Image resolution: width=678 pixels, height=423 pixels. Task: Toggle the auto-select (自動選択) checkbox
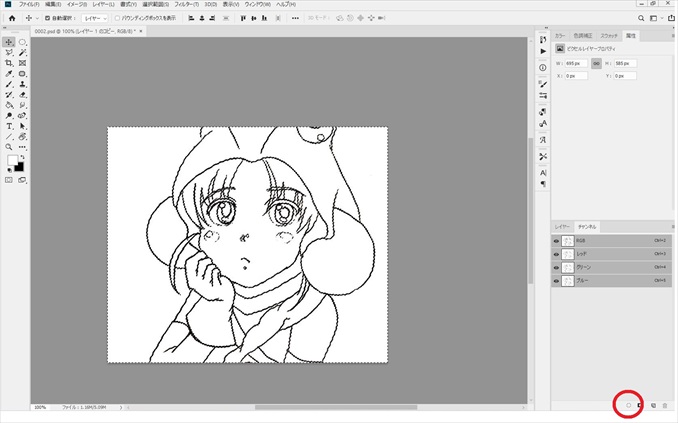click(x=48, y=18)
